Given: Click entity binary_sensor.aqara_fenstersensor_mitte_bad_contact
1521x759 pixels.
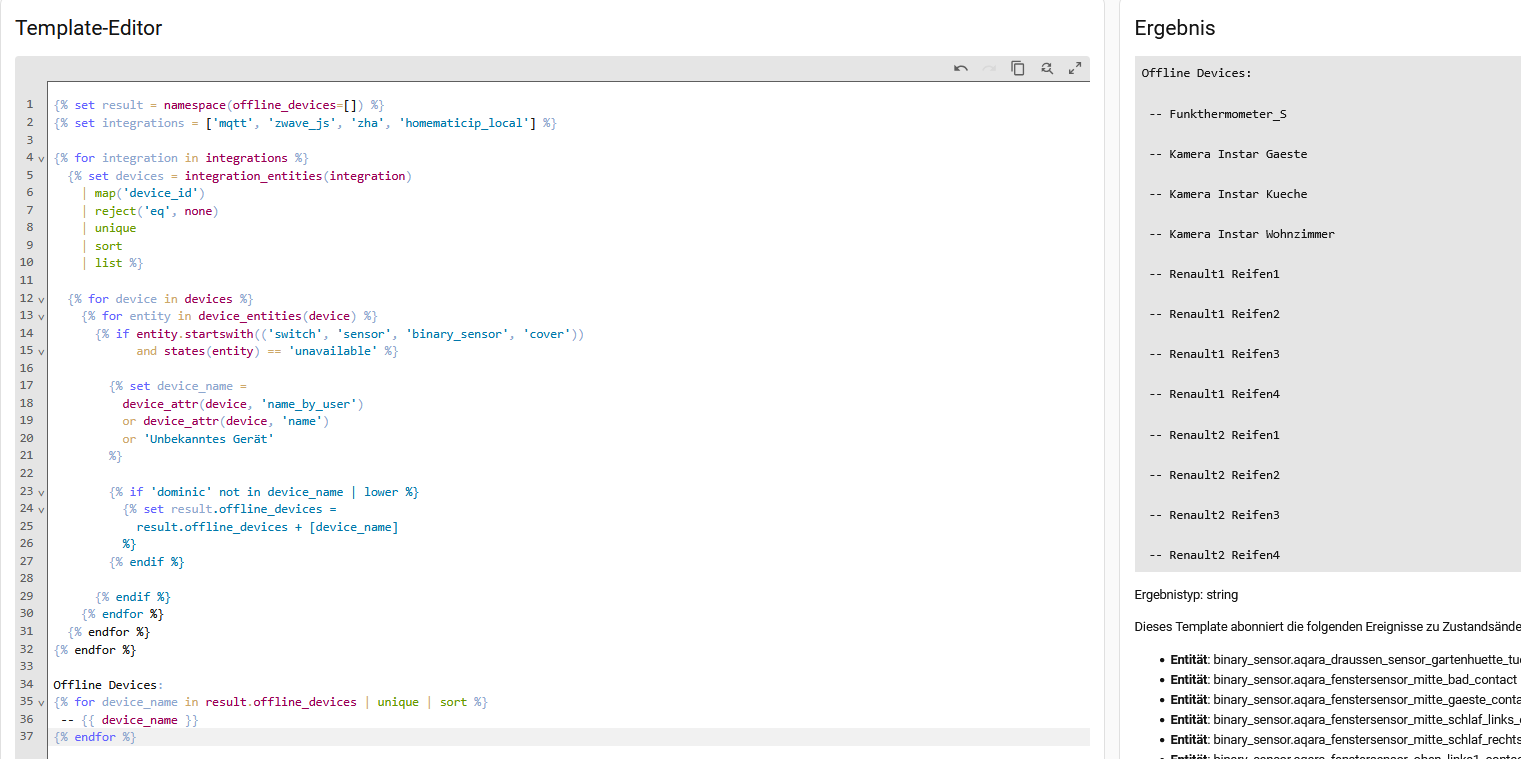Looking at the screenshot, I should [1343, 680].
